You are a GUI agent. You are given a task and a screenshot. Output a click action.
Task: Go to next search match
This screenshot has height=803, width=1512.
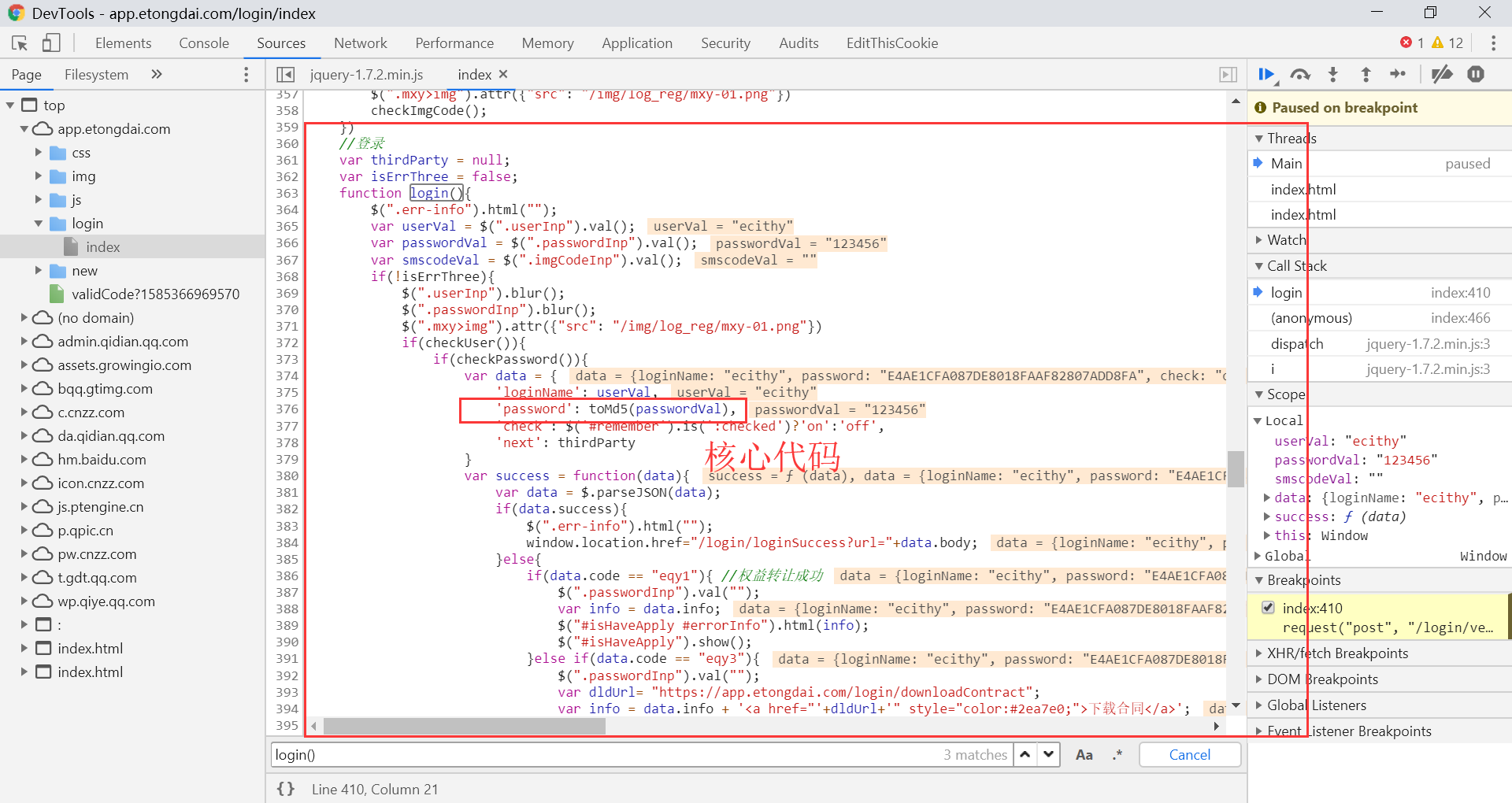[x=1048, y=754]
